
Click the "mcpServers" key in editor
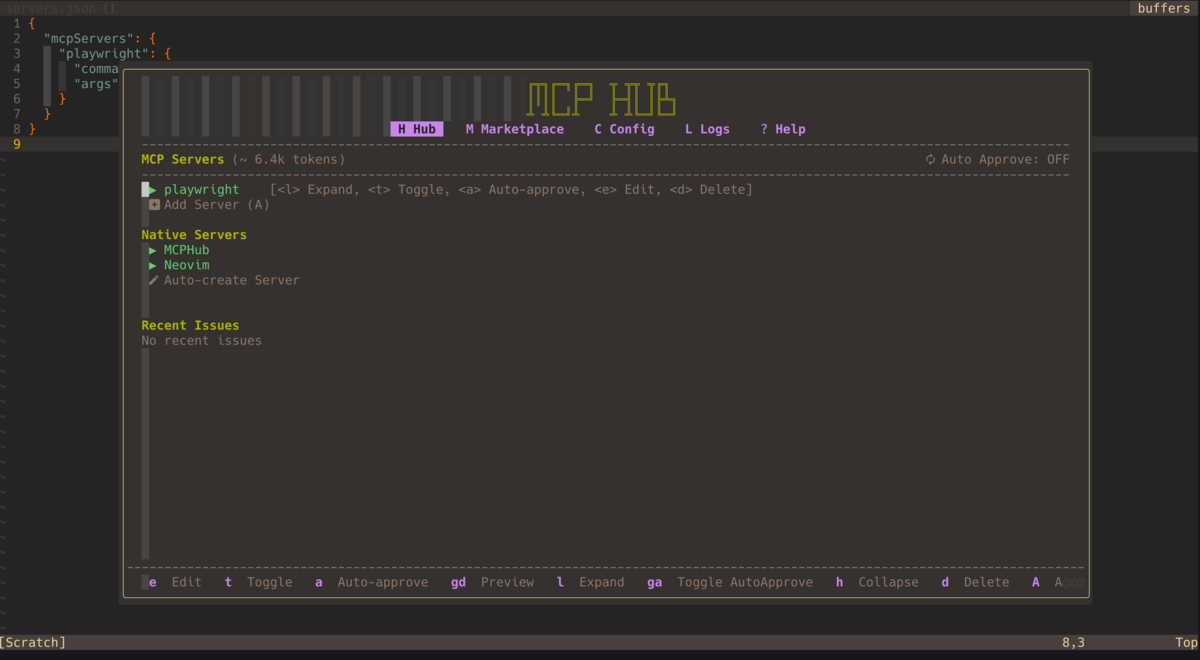pyautogui.click(x=88, y=38)
